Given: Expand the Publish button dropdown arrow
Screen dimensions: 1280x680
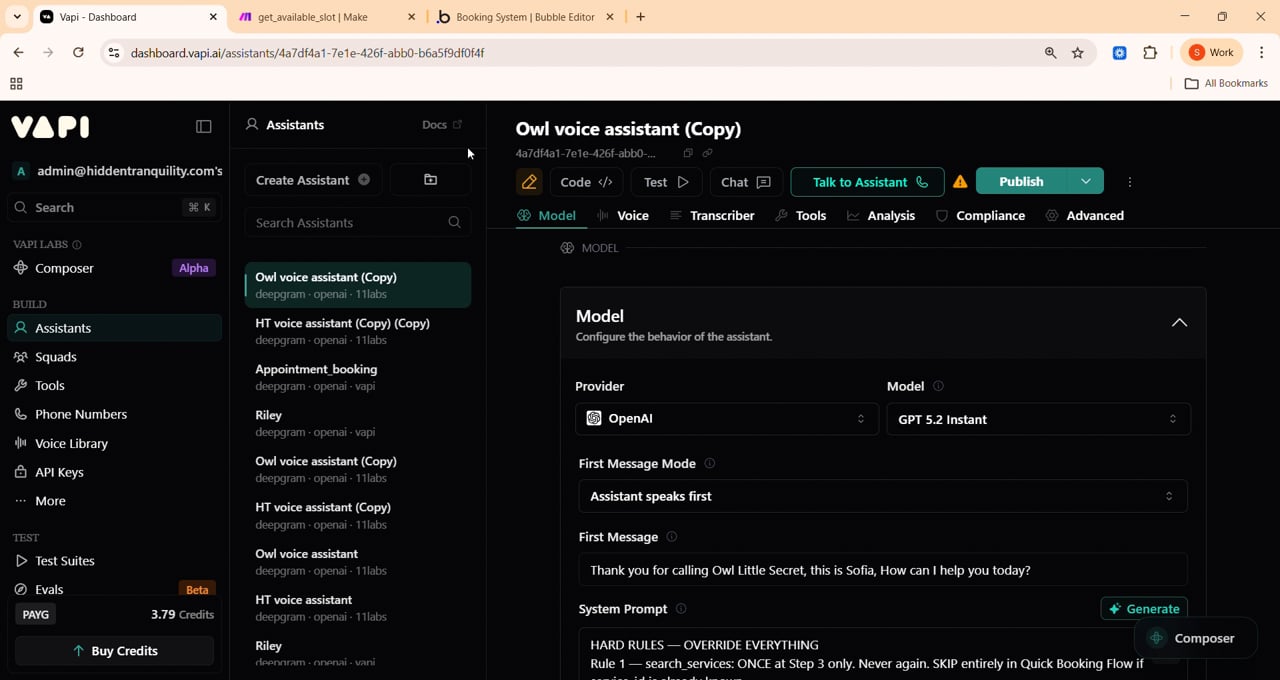Looking at the screenshot, I should pos(1086,181).
